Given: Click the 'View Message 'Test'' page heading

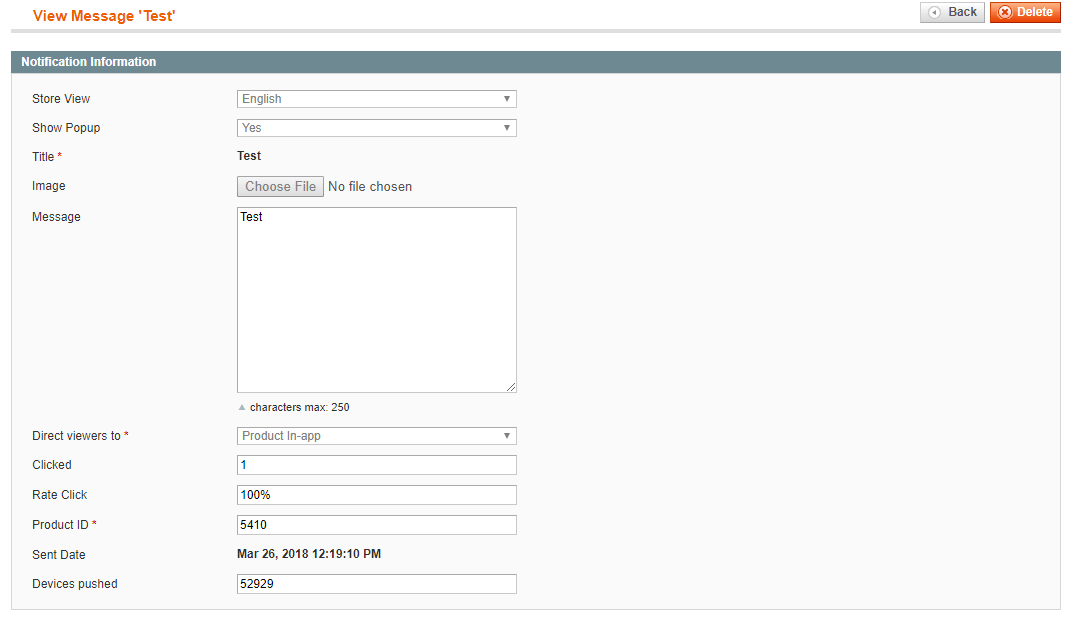Looking at the screenshot, I should (104, 16).
